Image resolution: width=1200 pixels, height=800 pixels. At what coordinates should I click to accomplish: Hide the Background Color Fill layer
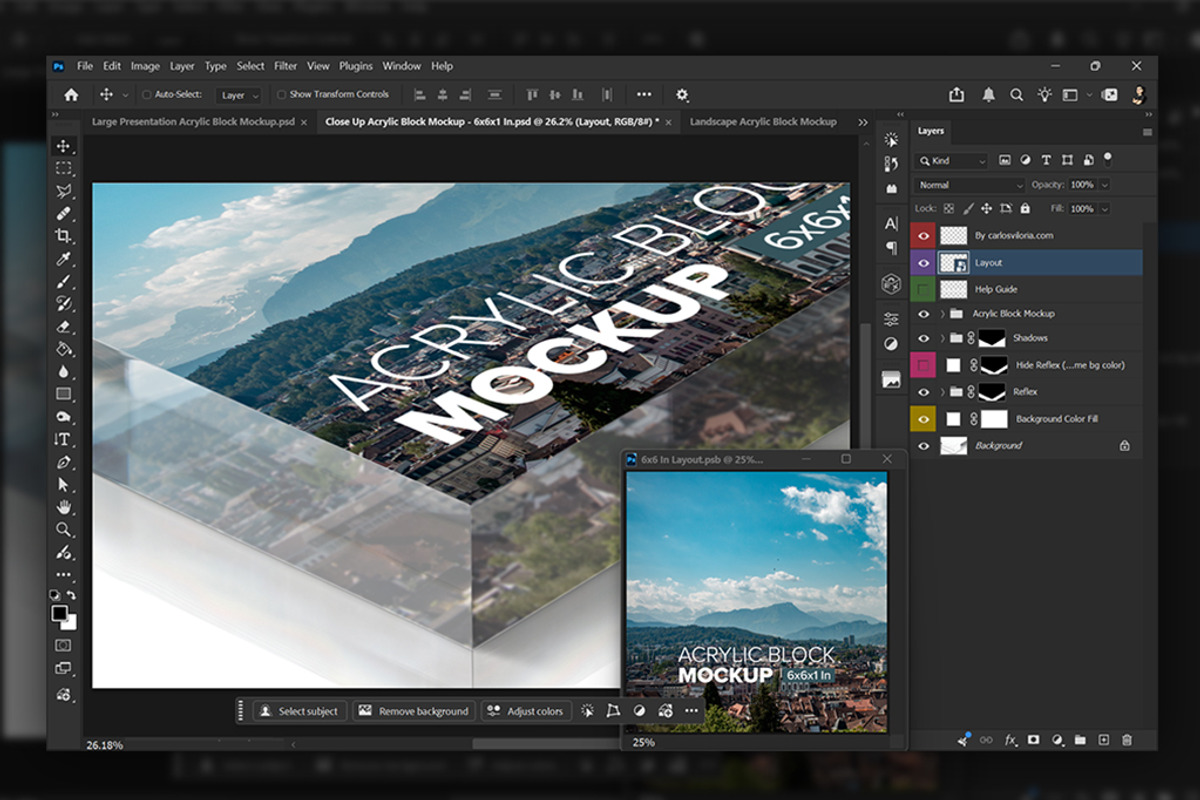coord(923,419)
